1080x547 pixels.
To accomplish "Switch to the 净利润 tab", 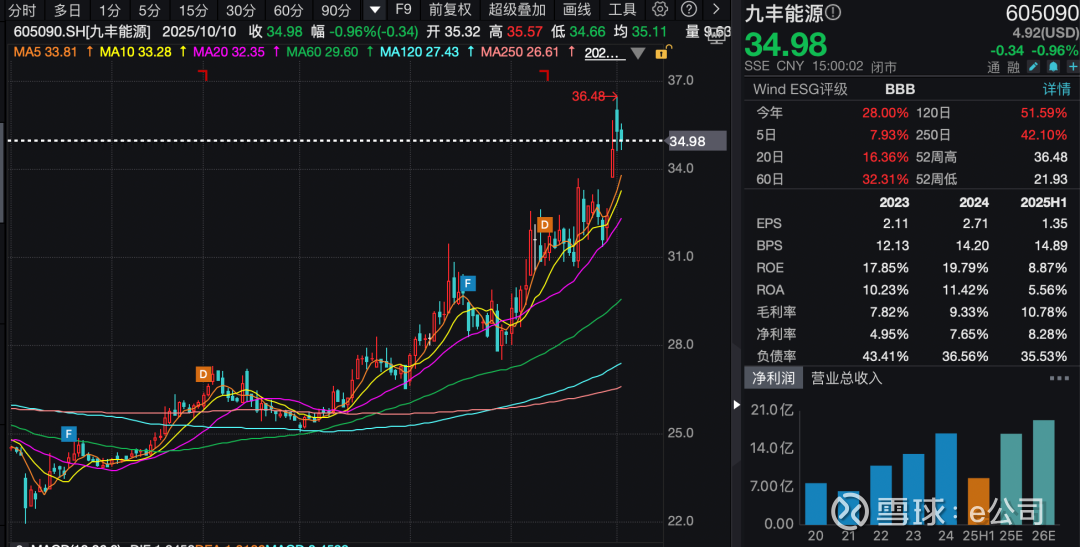I will tap(773, 378).
